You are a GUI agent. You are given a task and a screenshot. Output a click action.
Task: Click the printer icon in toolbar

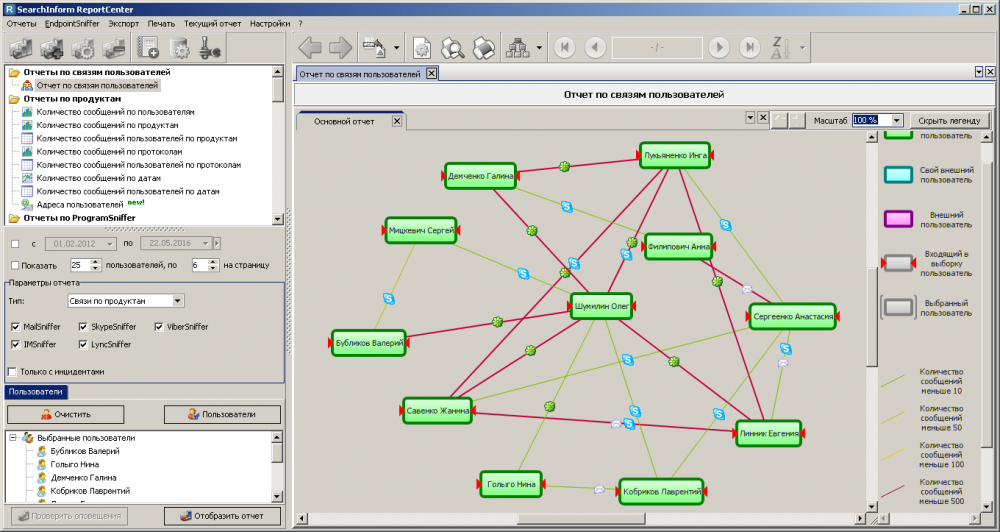pyautogui.click(x=483, y=48)
